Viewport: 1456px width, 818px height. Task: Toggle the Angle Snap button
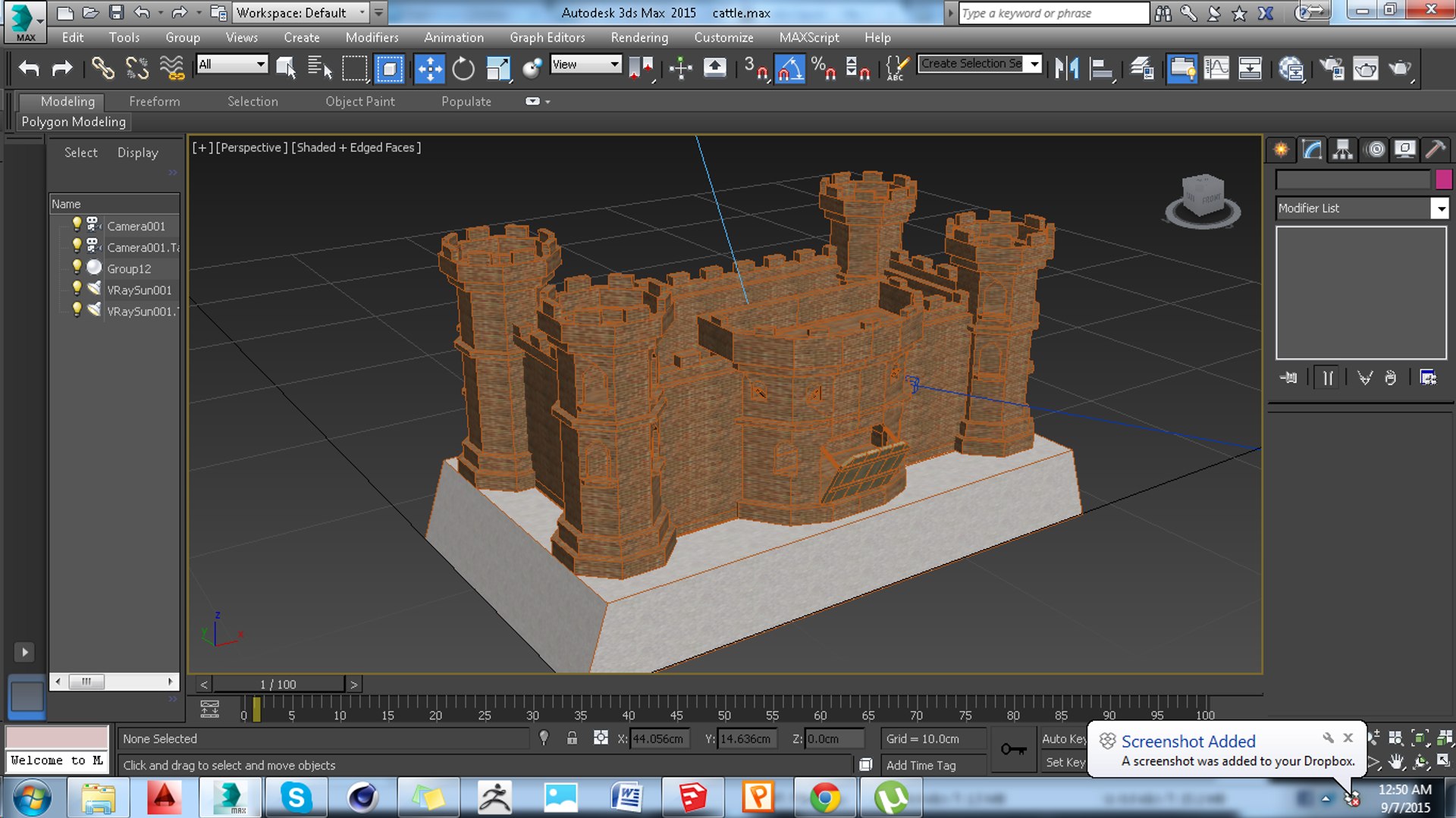[789, 69]
